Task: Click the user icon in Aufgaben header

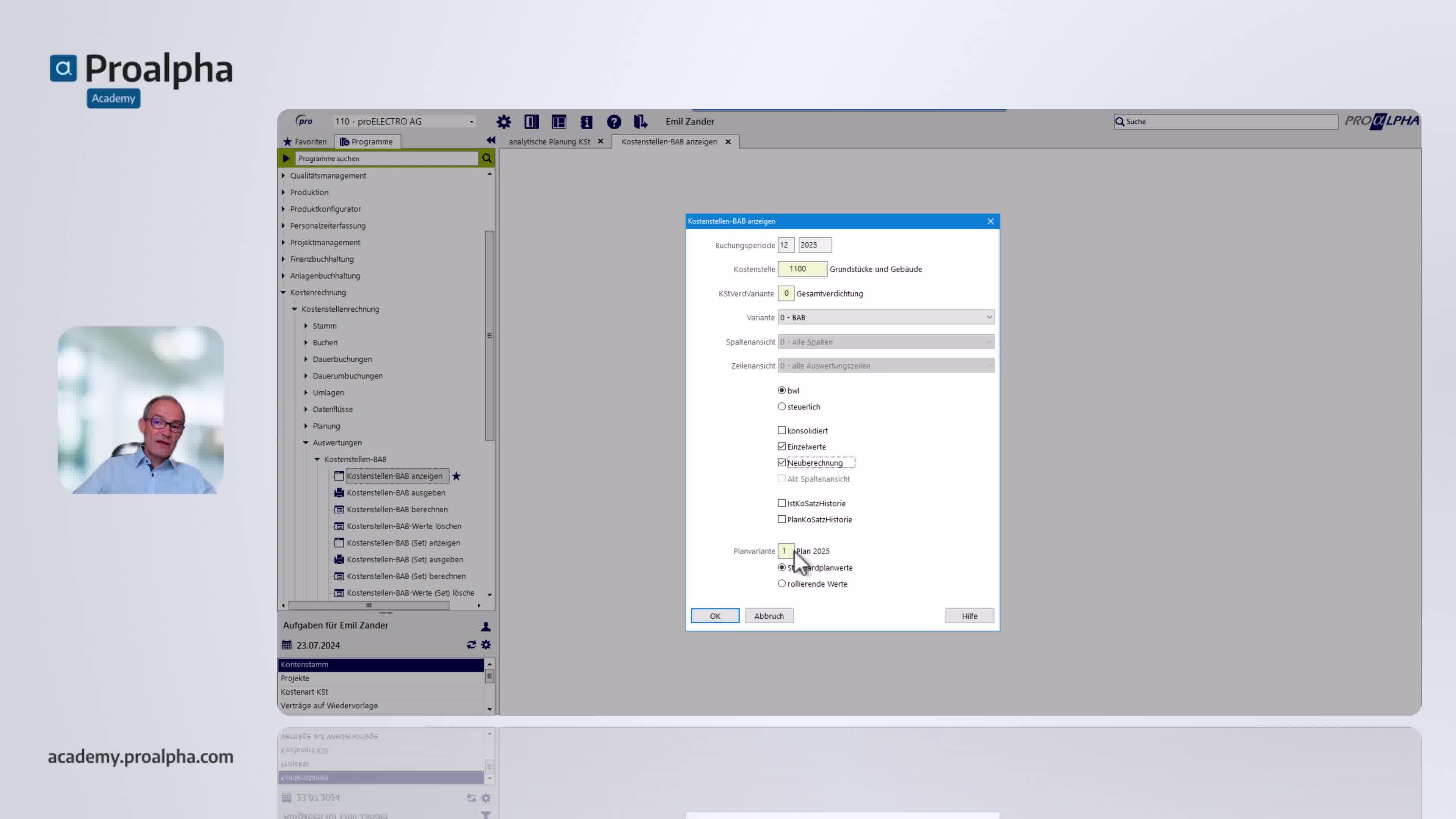Action: (485, 626)
